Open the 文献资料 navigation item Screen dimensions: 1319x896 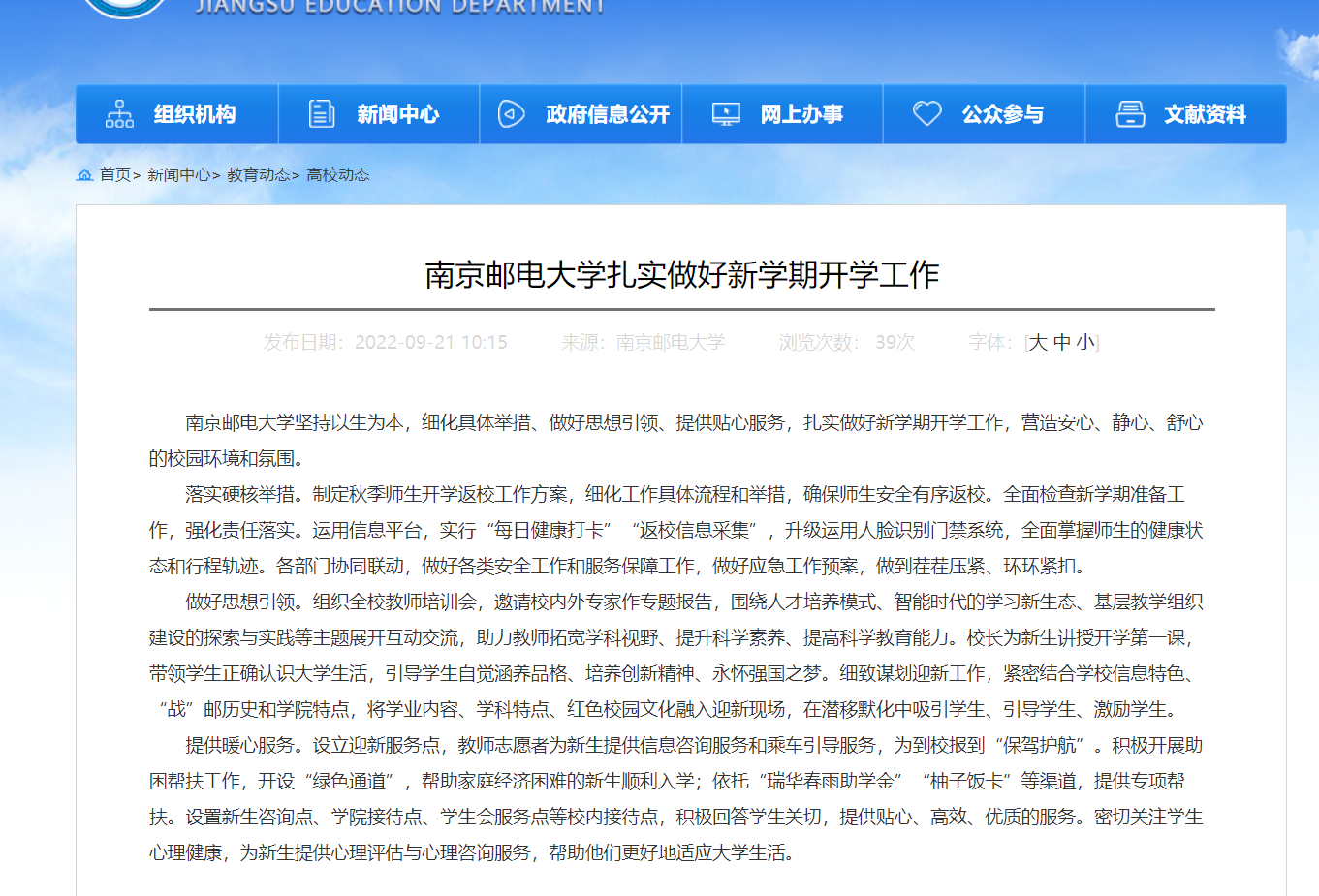(x=1205, y=114)
